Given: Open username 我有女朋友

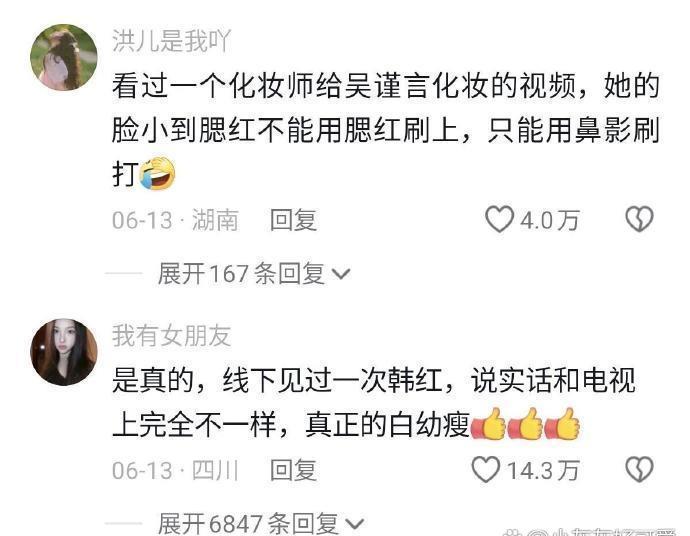Looking at the screenshot, I should click(171, 336).
